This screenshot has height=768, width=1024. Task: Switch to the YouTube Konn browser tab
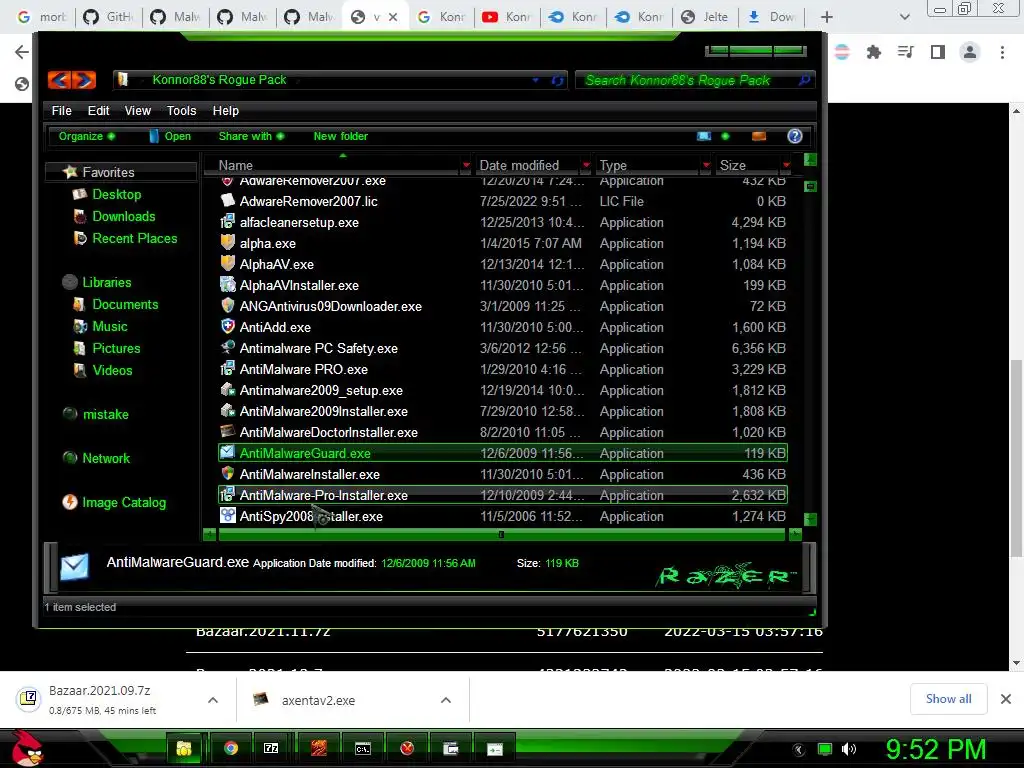point(507,16)
